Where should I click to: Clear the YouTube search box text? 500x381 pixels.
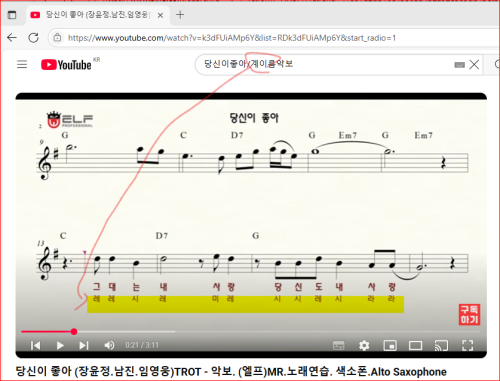pyautogui.click(x=474, y=64)
